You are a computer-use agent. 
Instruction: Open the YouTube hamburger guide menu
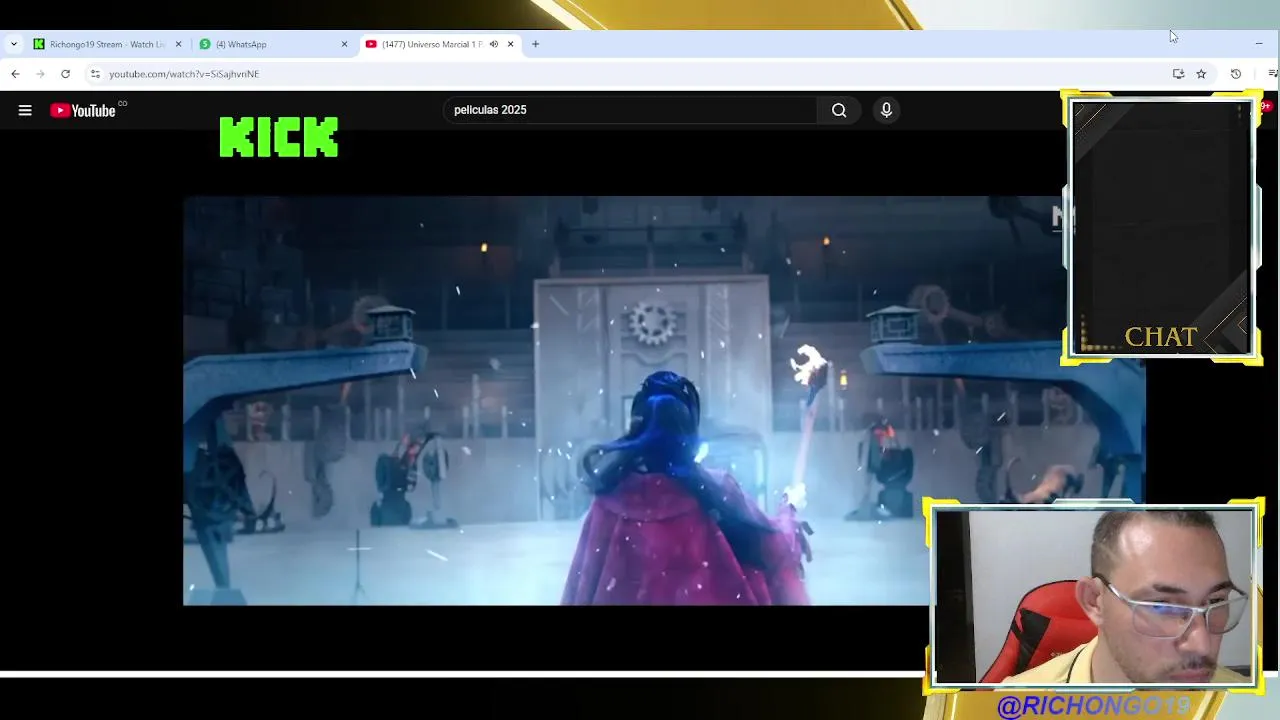click(25, 110)
